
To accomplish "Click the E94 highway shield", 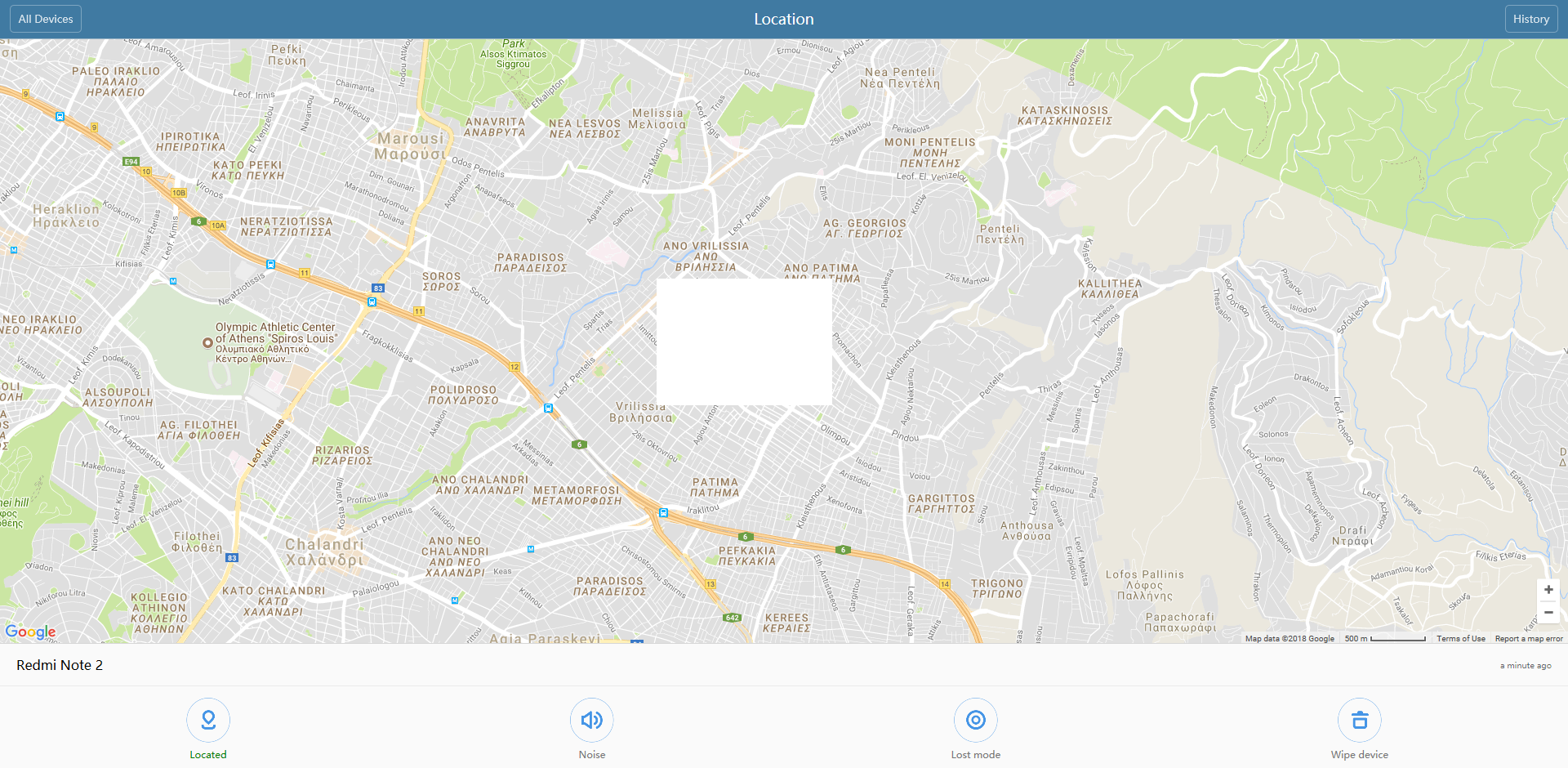I will click(x=131, y=162).
